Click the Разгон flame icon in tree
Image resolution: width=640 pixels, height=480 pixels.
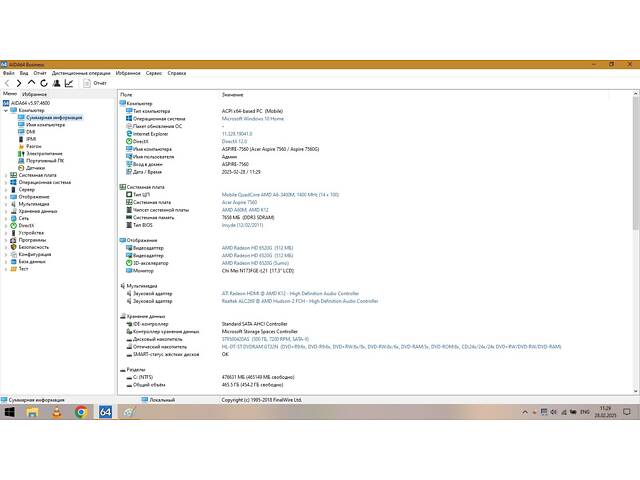point(21,147)
